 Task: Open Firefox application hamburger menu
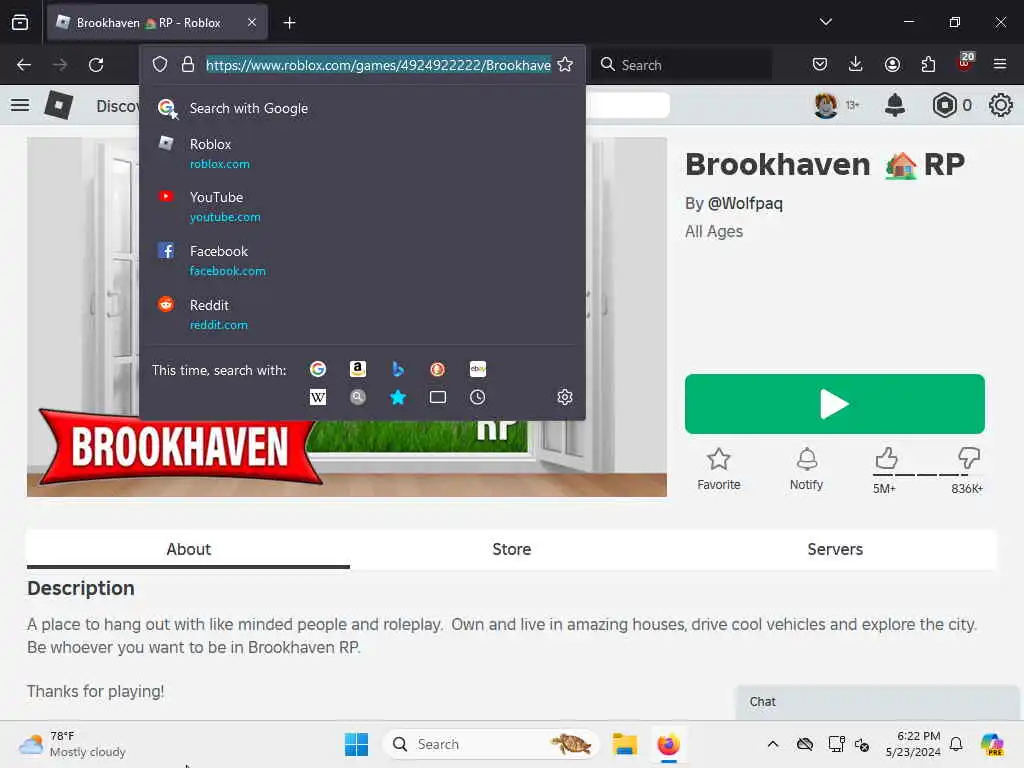[1000, 64]
